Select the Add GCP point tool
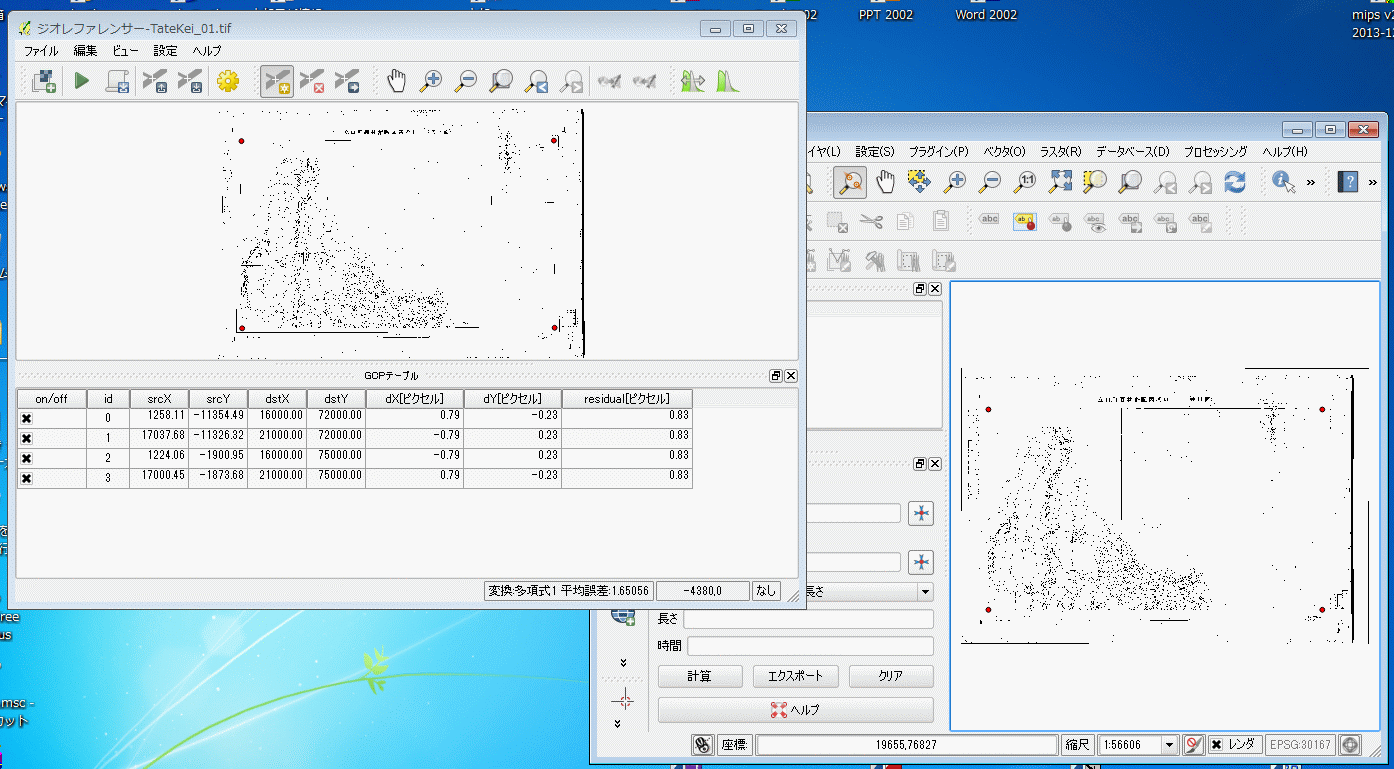 (x=277, y=81)
